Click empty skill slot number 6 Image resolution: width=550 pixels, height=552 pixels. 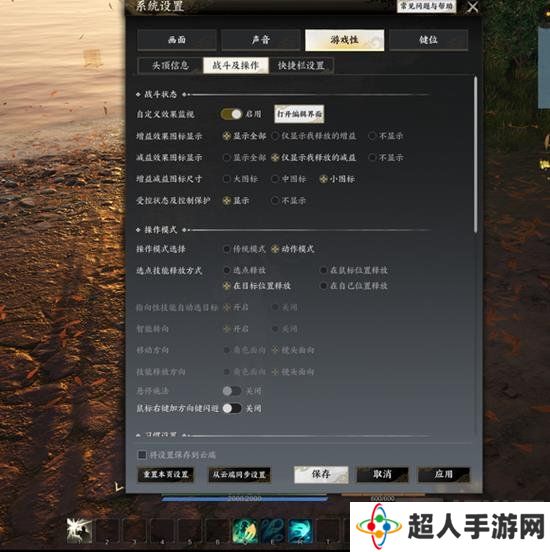coord(217,531)
